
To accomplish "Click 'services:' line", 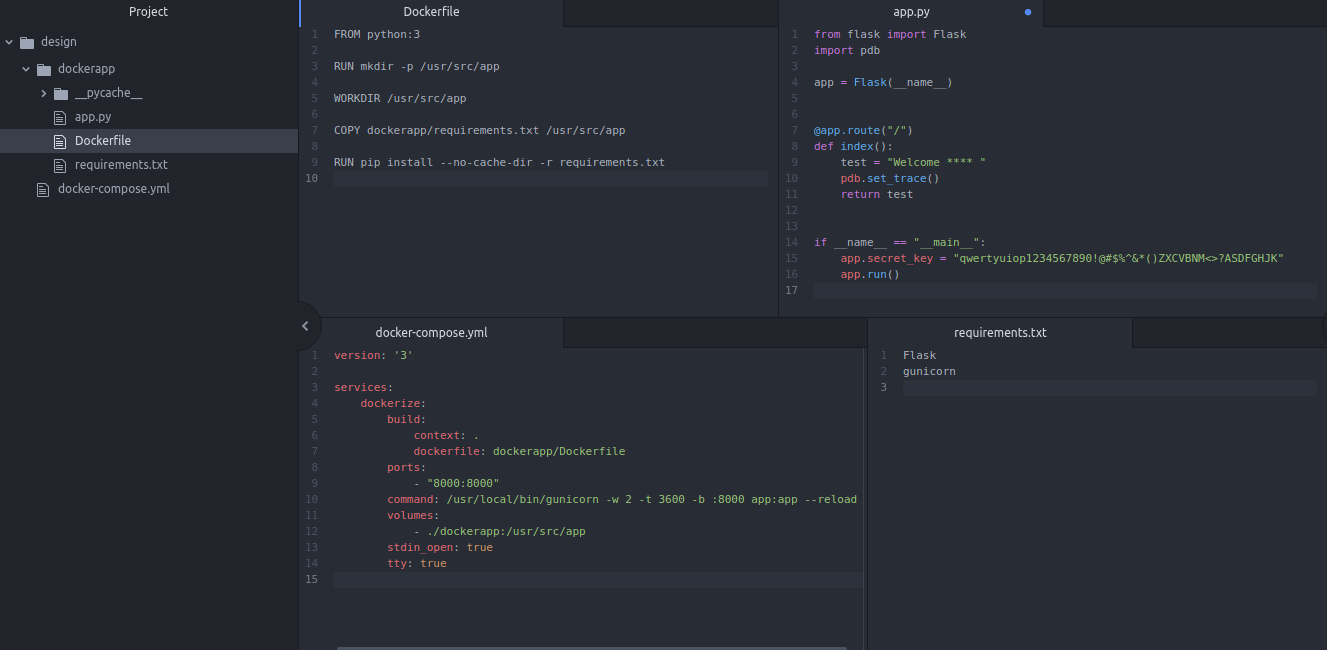I will click(364, 387).
